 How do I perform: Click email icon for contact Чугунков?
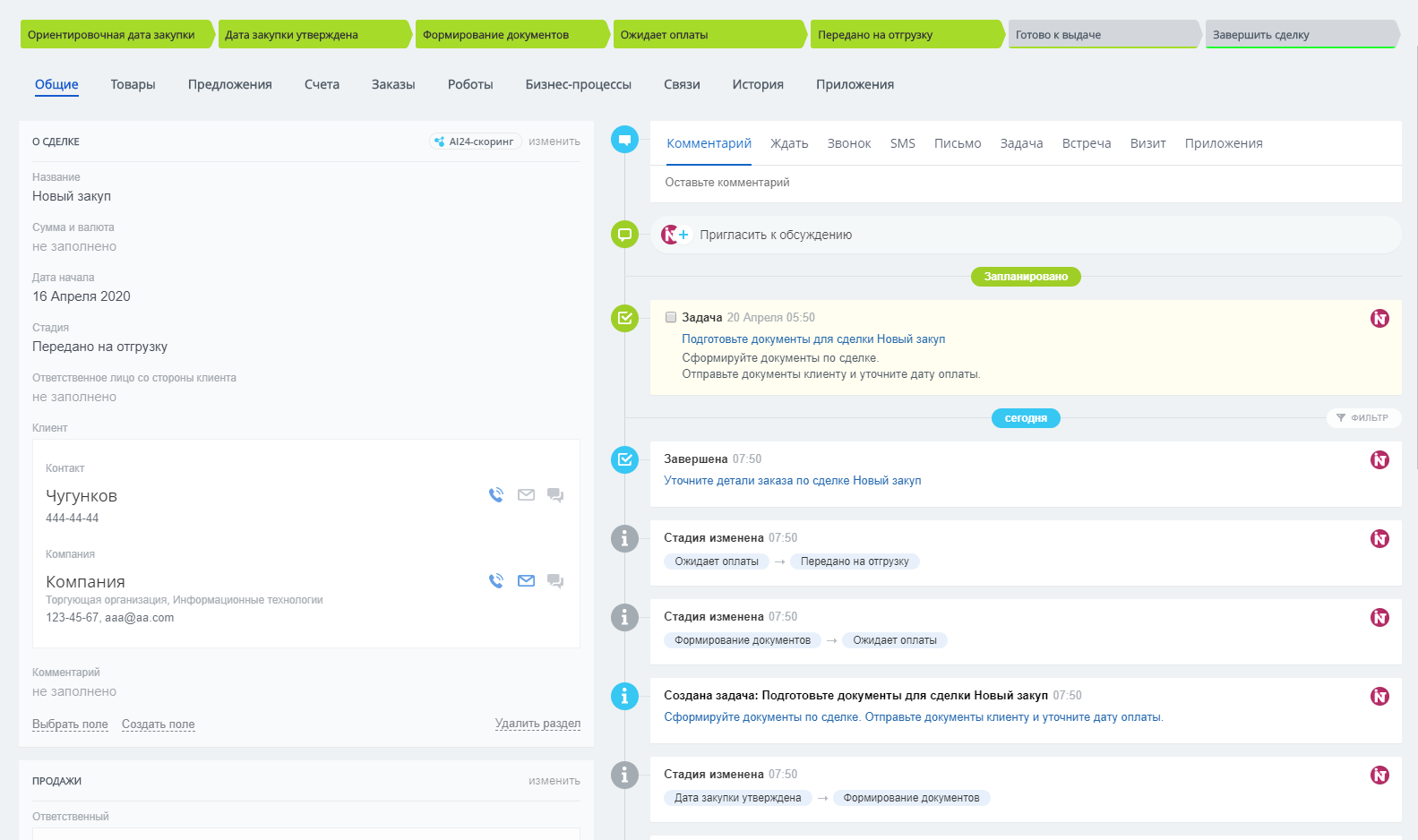click(x=526, y=495)
